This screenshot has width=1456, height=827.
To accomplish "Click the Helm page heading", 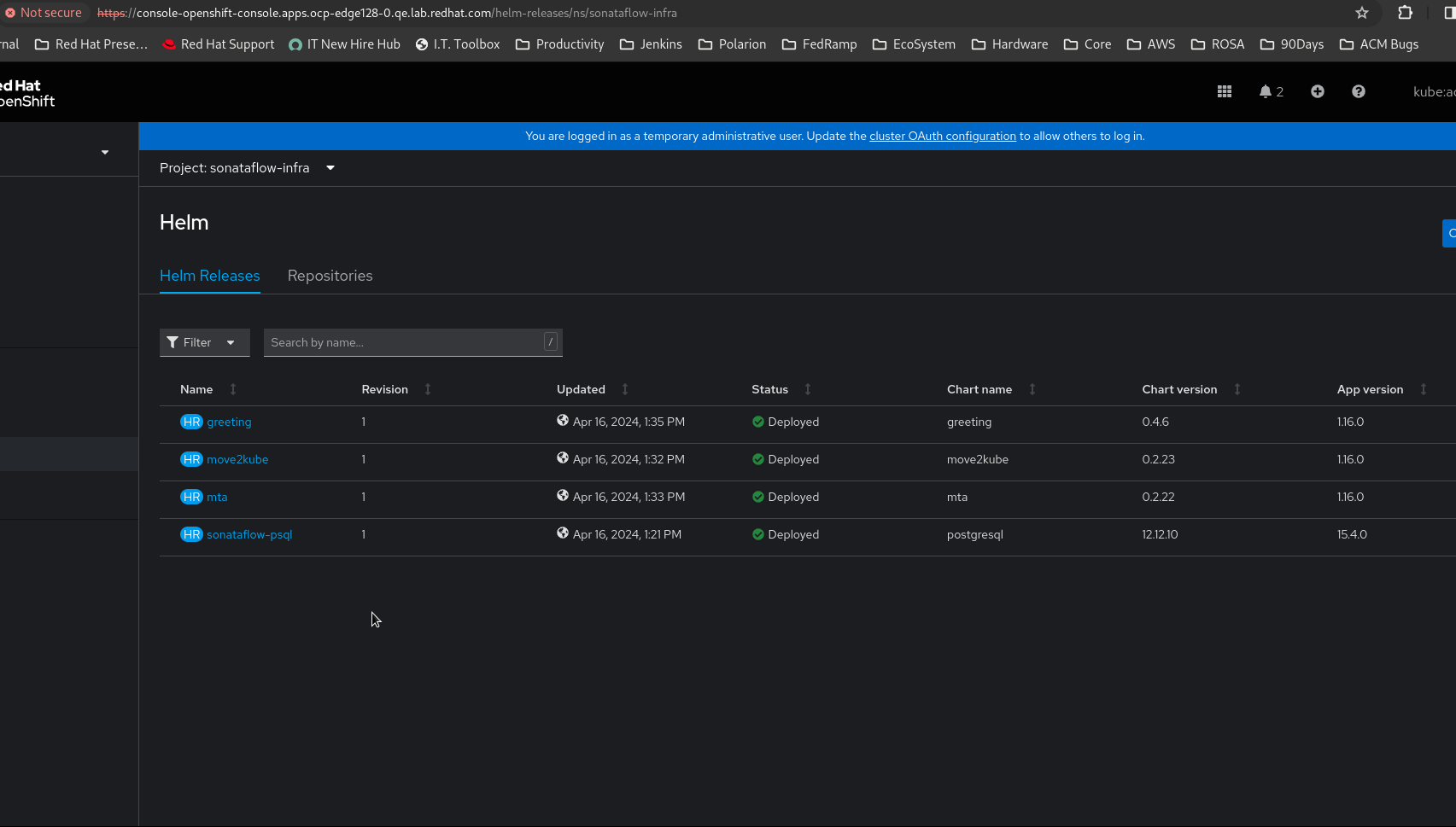I will pyautogui.click(x=184, y=223).
